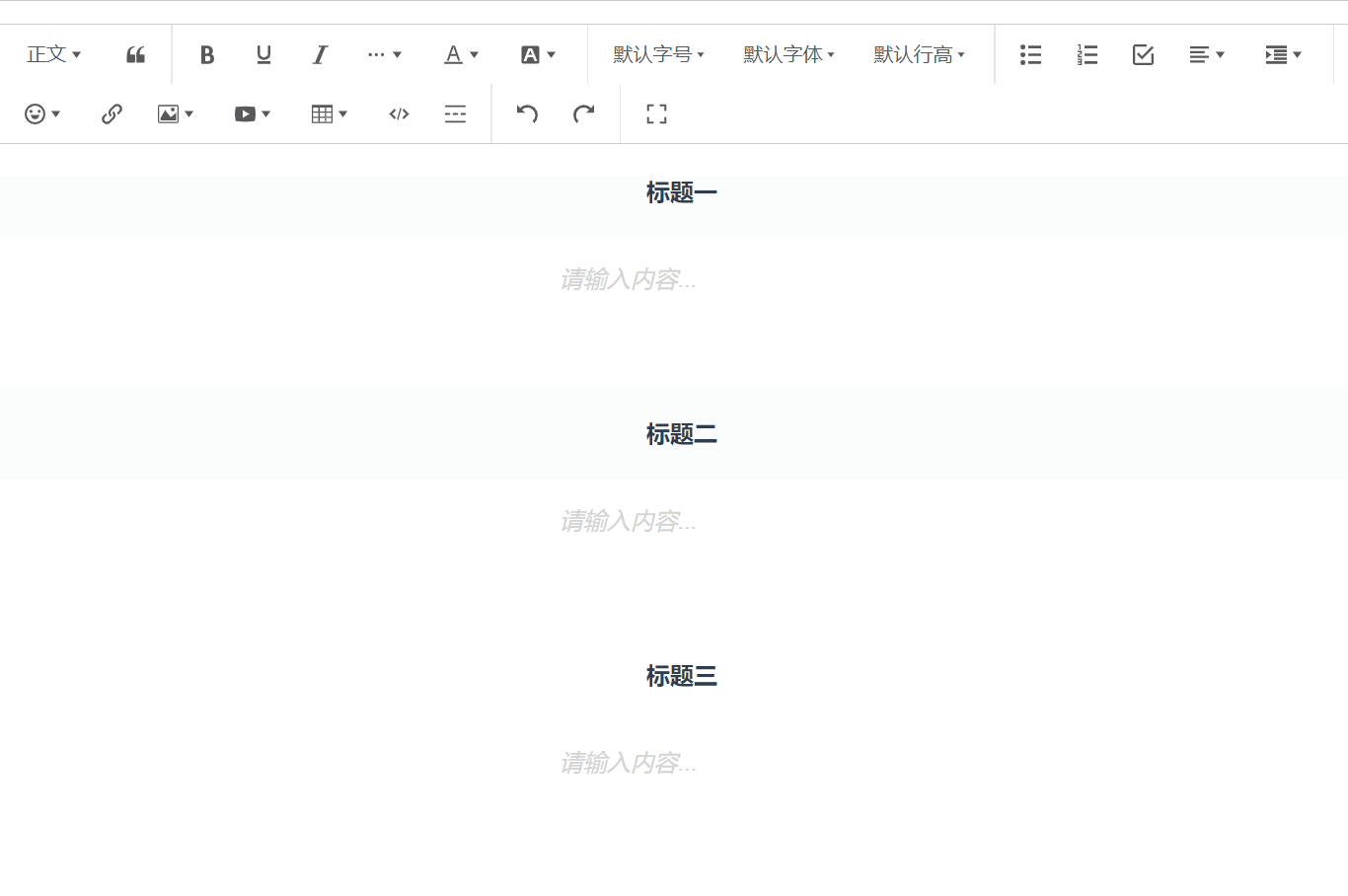Toggle the ordered numbered list
Screen dimensions: 1348x896
1086,54
